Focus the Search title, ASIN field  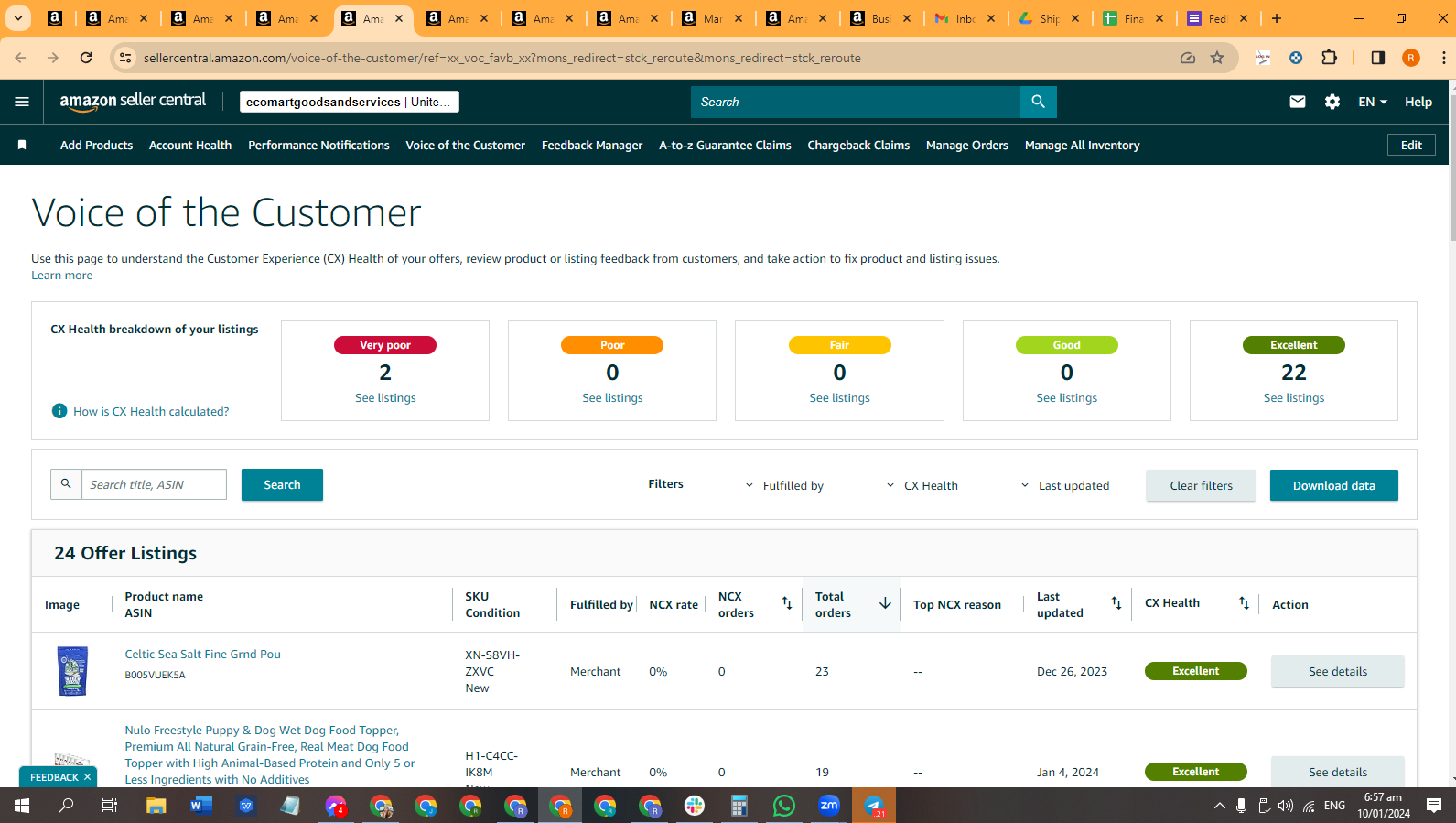154,484
